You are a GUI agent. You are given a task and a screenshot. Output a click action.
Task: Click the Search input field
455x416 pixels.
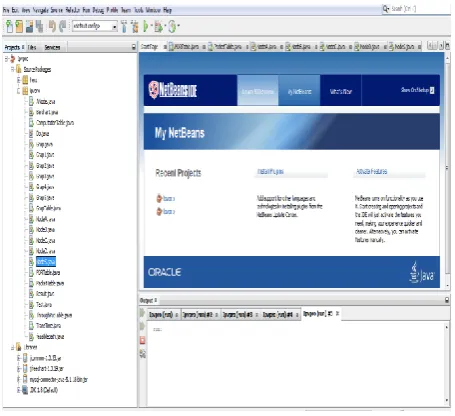(420, 9)
